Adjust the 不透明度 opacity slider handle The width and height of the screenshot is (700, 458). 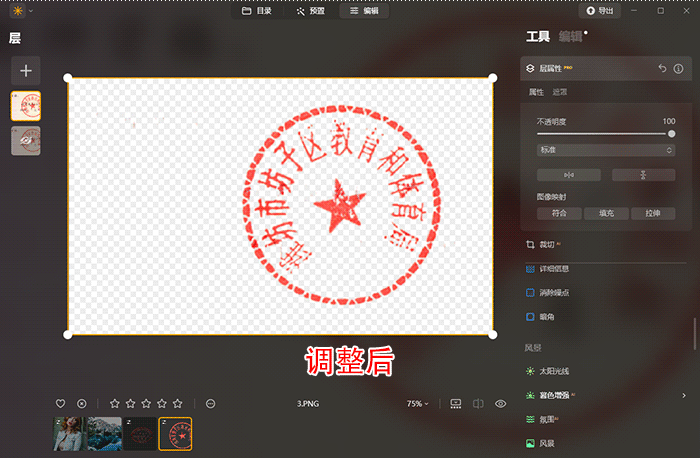671,133
